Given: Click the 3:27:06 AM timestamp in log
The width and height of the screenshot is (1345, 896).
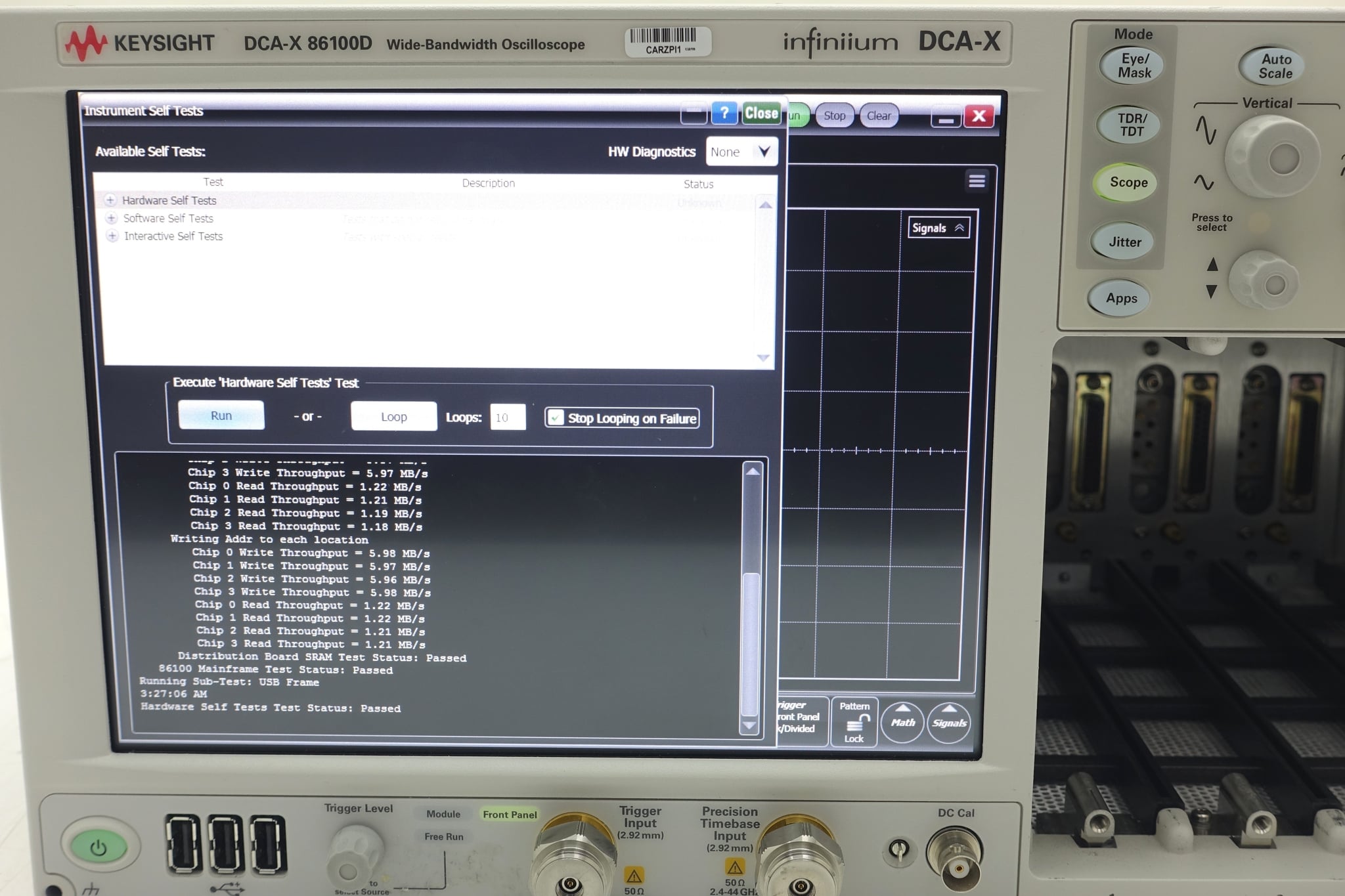Looking at the screenshot, I should (x=173, y=693).
